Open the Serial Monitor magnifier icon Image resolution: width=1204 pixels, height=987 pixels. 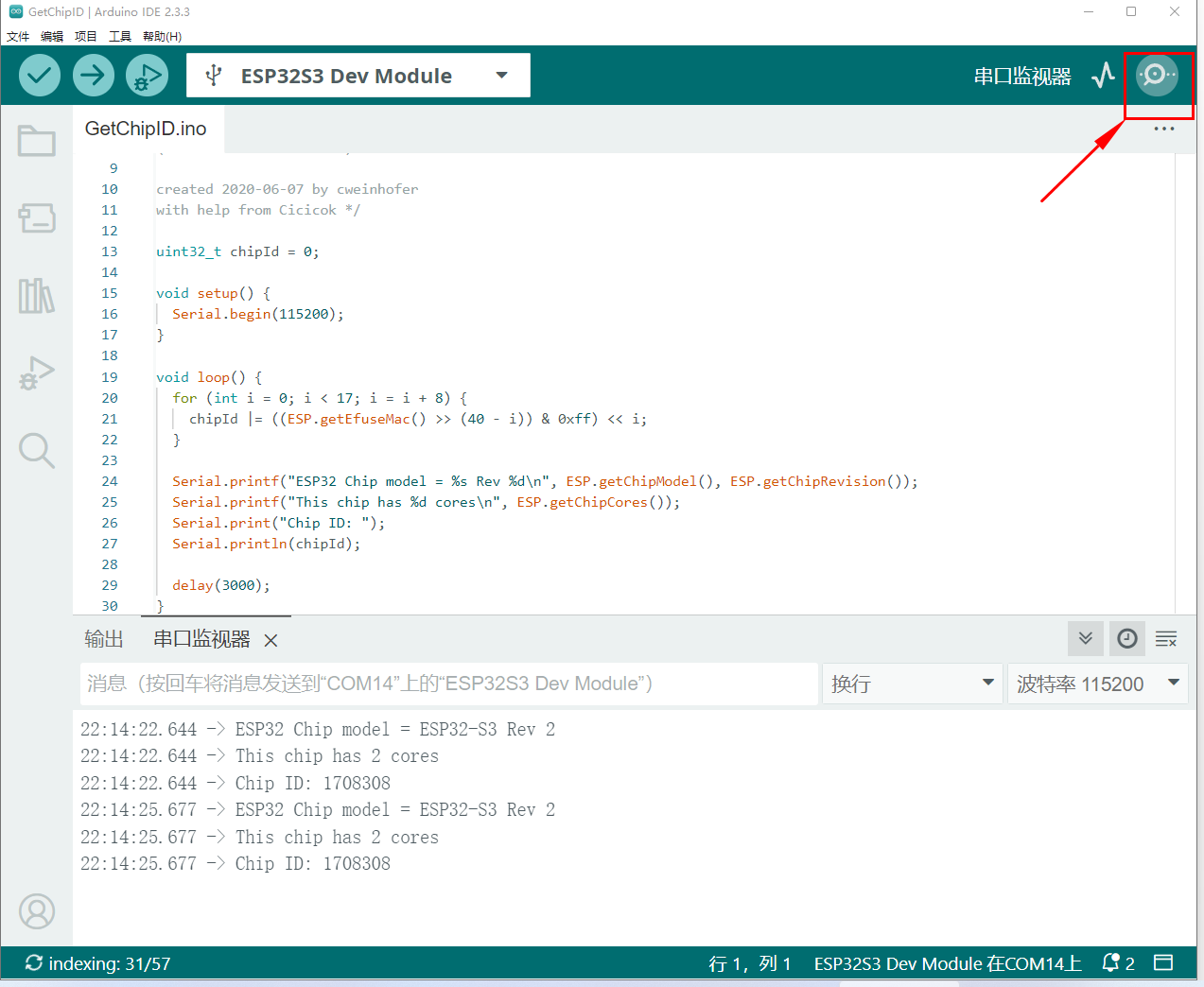pyautogui.click(x=1157, y=76)
